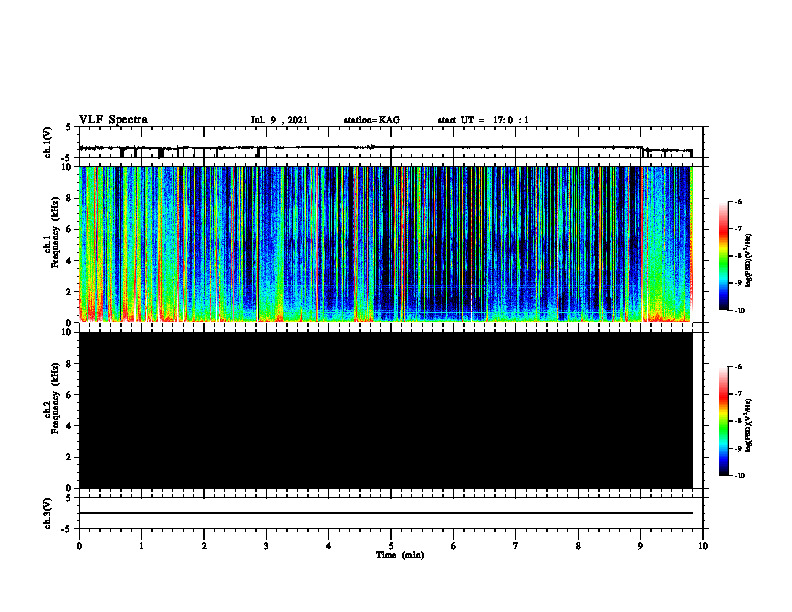Click the "5" tick on the time axis
The image size is (792, 612).
(391, 546)
